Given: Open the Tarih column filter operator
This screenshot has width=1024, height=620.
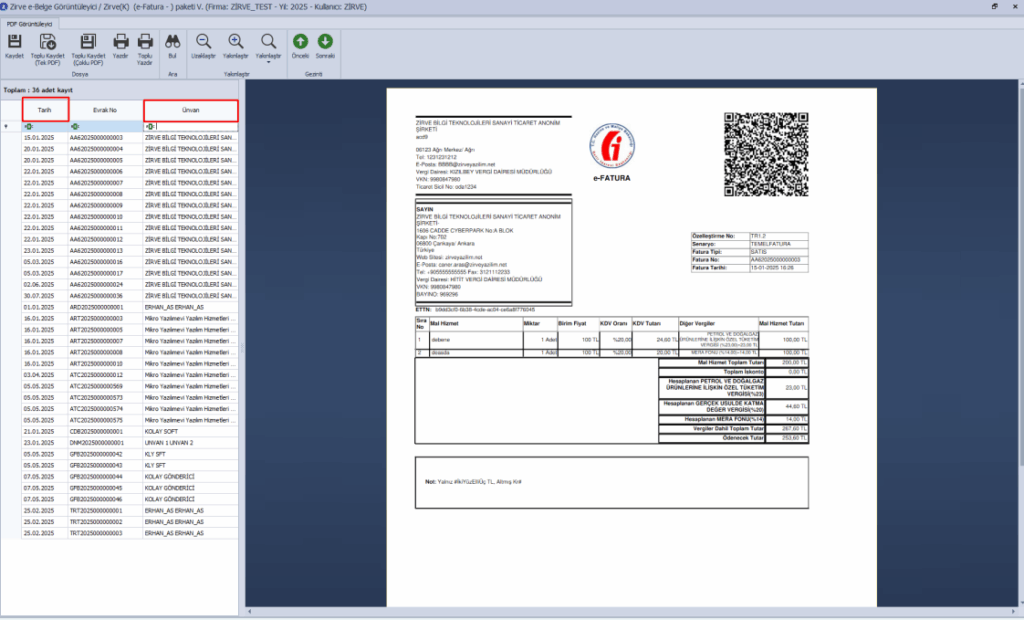Looking at the screenshot, I should [28, 127].
